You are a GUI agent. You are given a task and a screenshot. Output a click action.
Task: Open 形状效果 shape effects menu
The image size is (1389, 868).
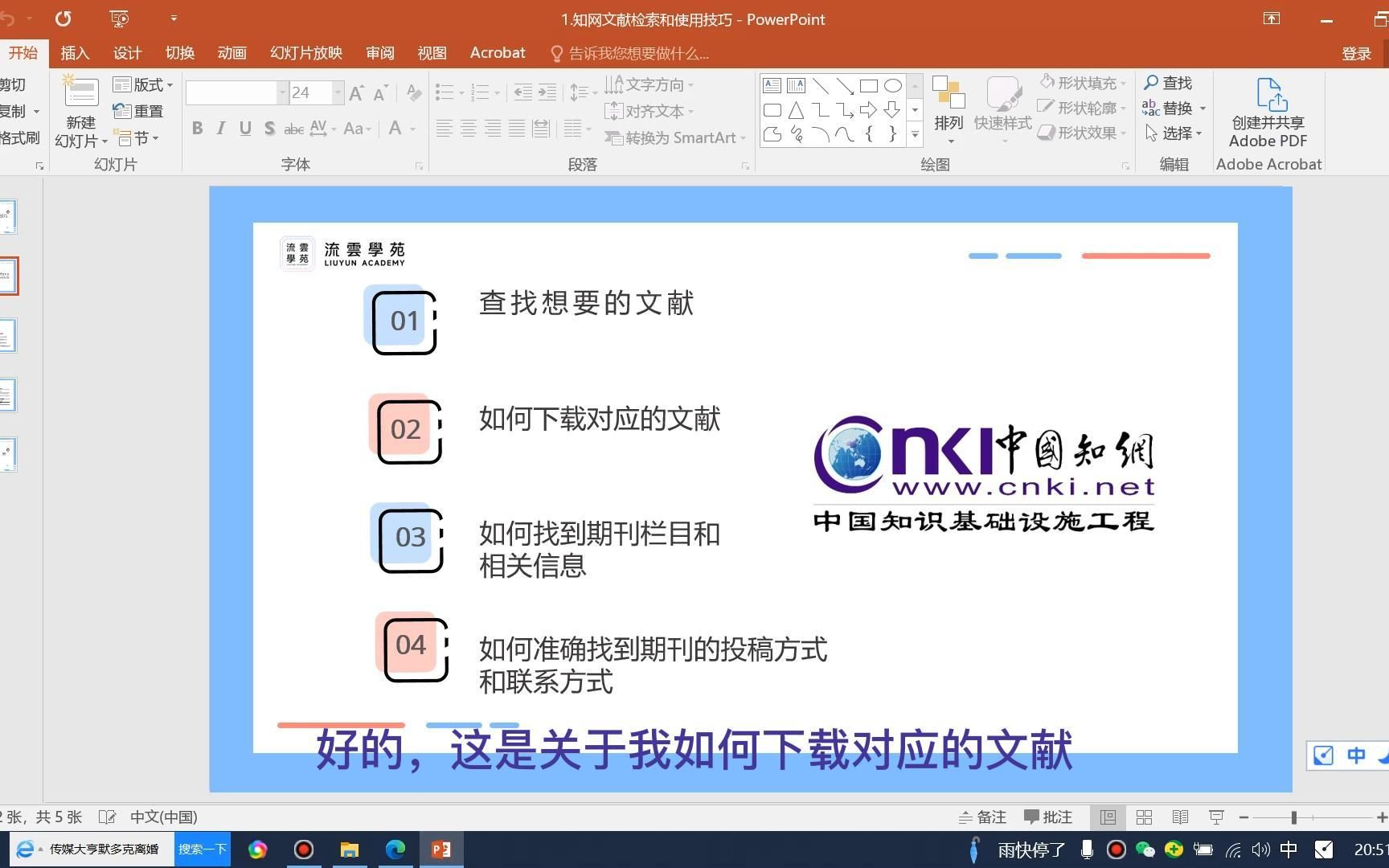coord(1083,133)
